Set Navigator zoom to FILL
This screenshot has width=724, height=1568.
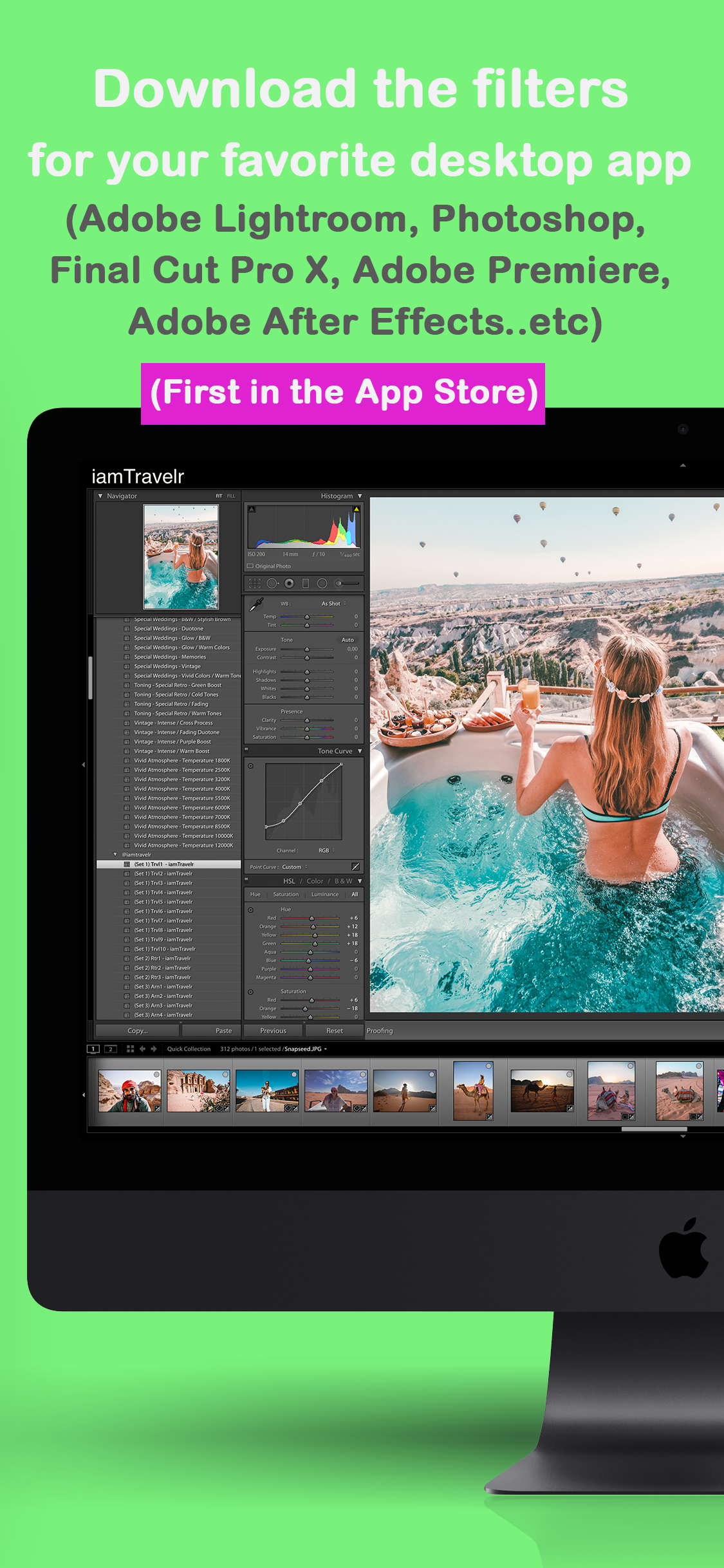(x=231, y=496)
